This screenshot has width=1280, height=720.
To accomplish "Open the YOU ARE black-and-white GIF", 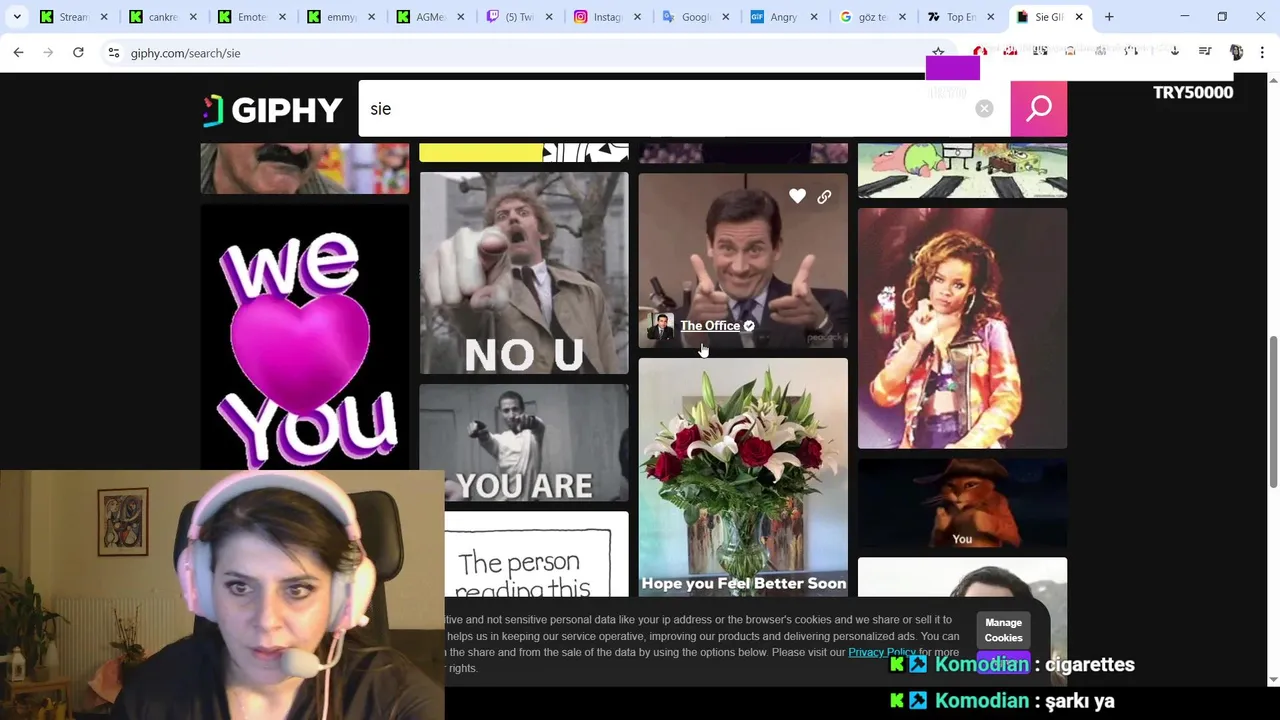I will click(524, 443).
